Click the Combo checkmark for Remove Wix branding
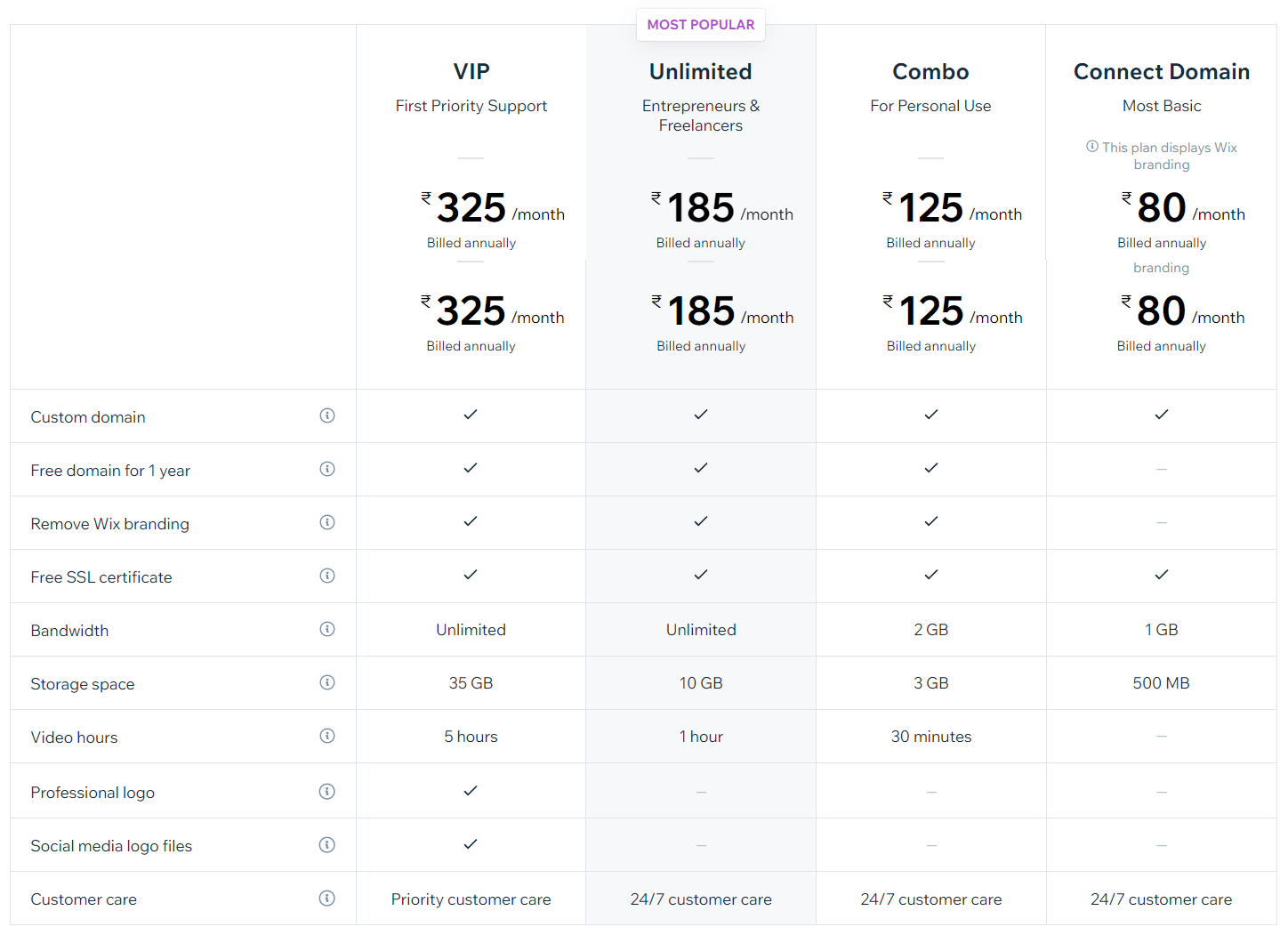The image size is (1288, 935). [x=930, y=521]
